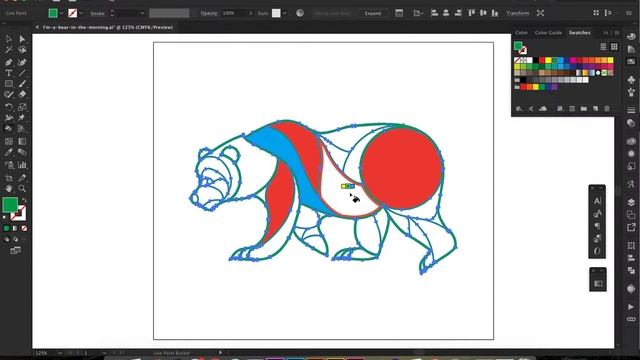Select the Eraser tool
This screenshot has width=640, height=360.
point(22,94)
